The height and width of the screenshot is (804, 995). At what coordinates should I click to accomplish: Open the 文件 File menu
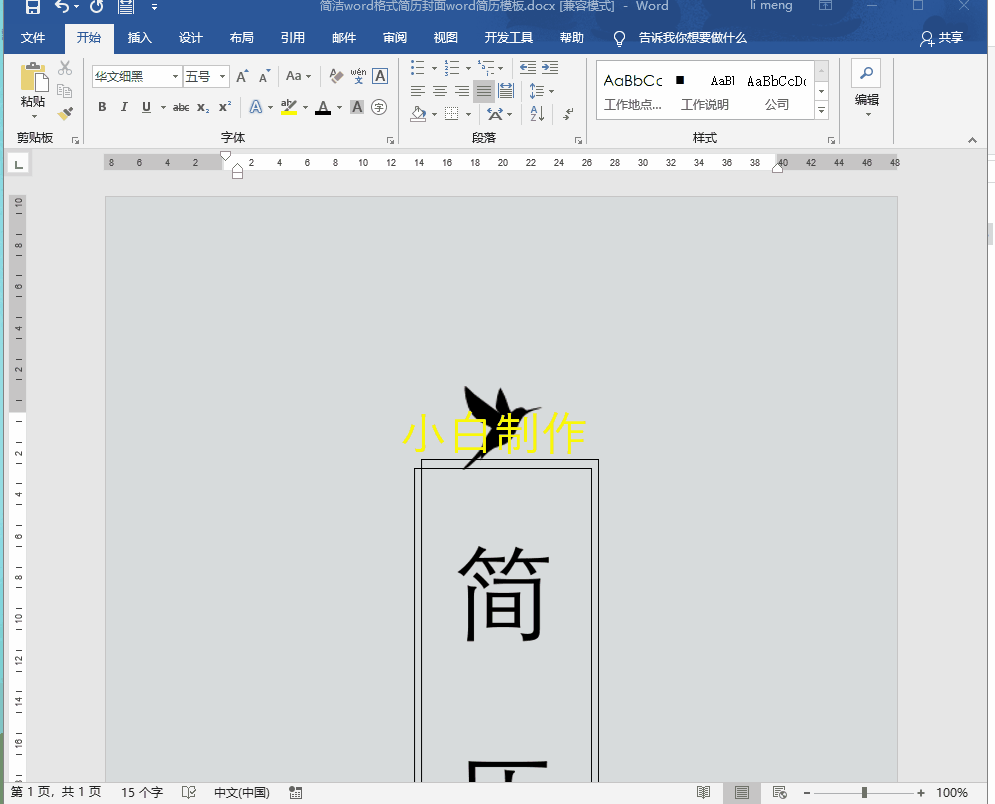(33, 38)
